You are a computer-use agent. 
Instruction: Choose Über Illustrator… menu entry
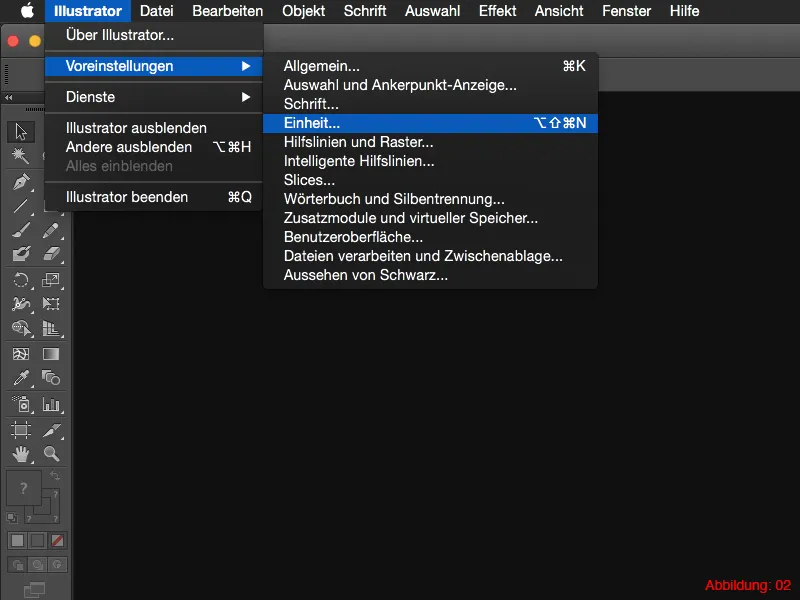pos(154,35)
